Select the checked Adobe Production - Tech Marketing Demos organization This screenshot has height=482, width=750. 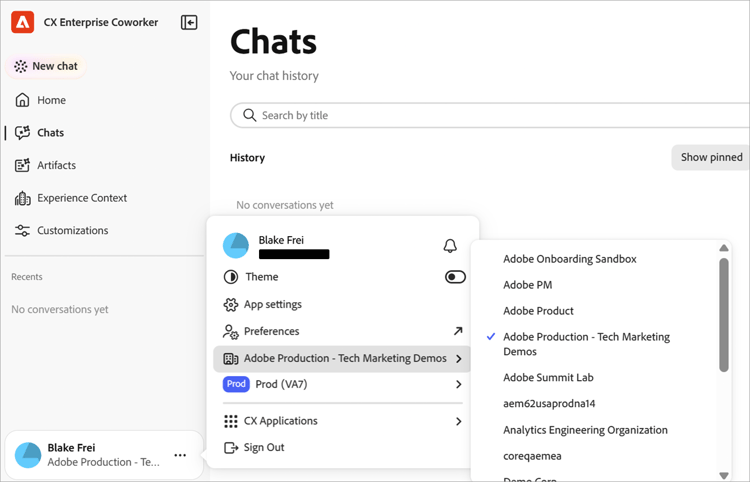coord(586,344)
